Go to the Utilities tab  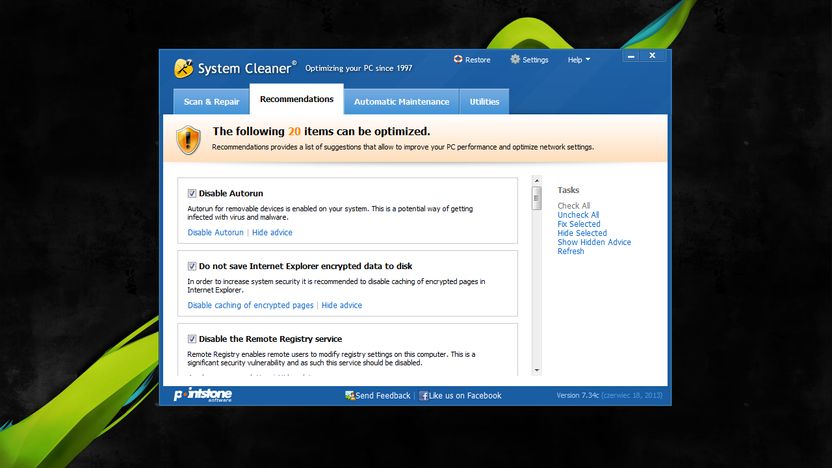pyautogui.click(x=484, y=101)
